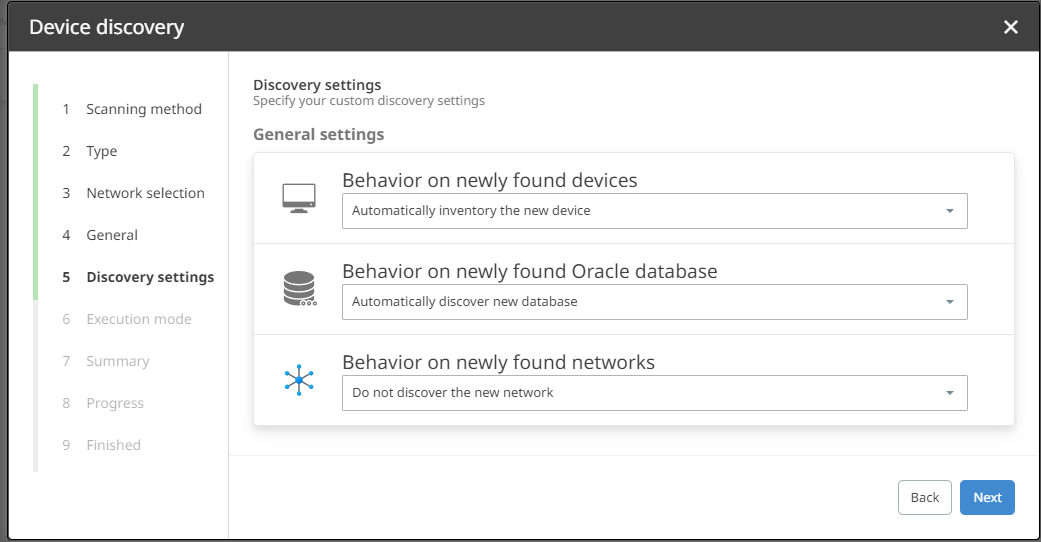1041x542 pixels.
Task: Click arrow of 'Automatically inventory the new device'
Action: tap(949, 211)
